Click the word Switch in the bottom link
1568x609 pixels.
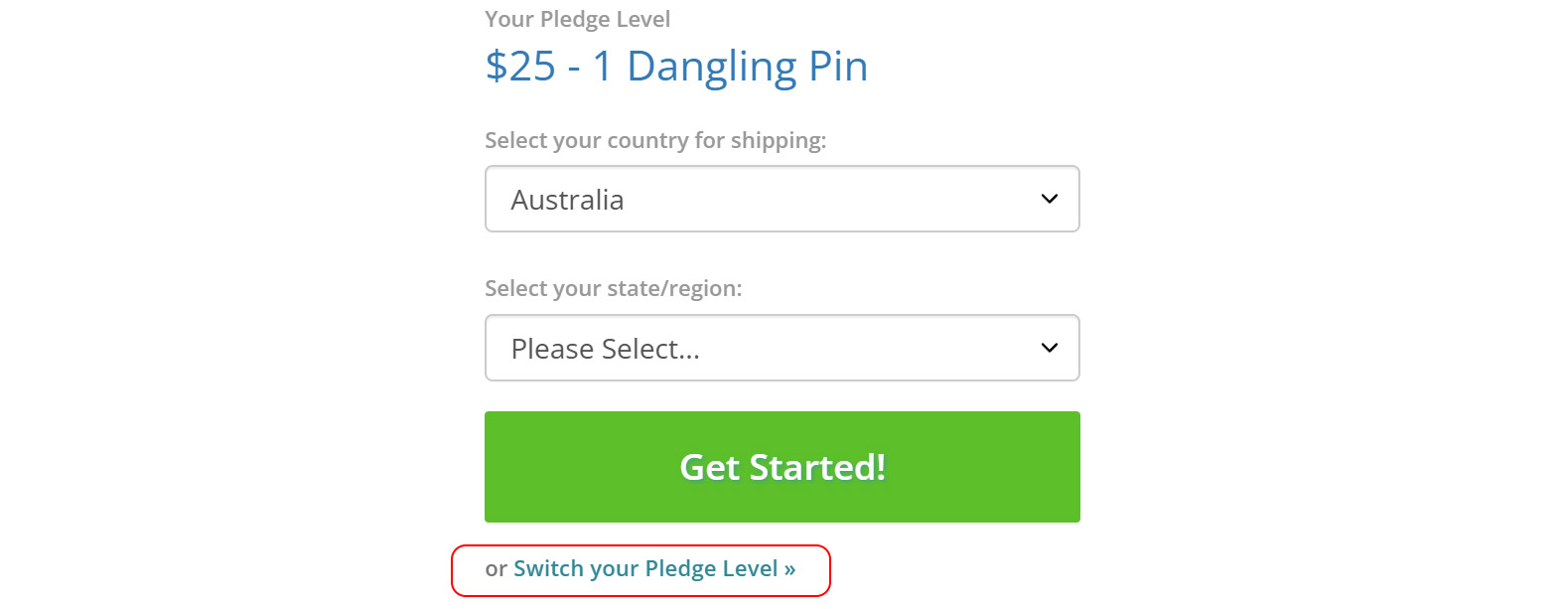point(548,569)
